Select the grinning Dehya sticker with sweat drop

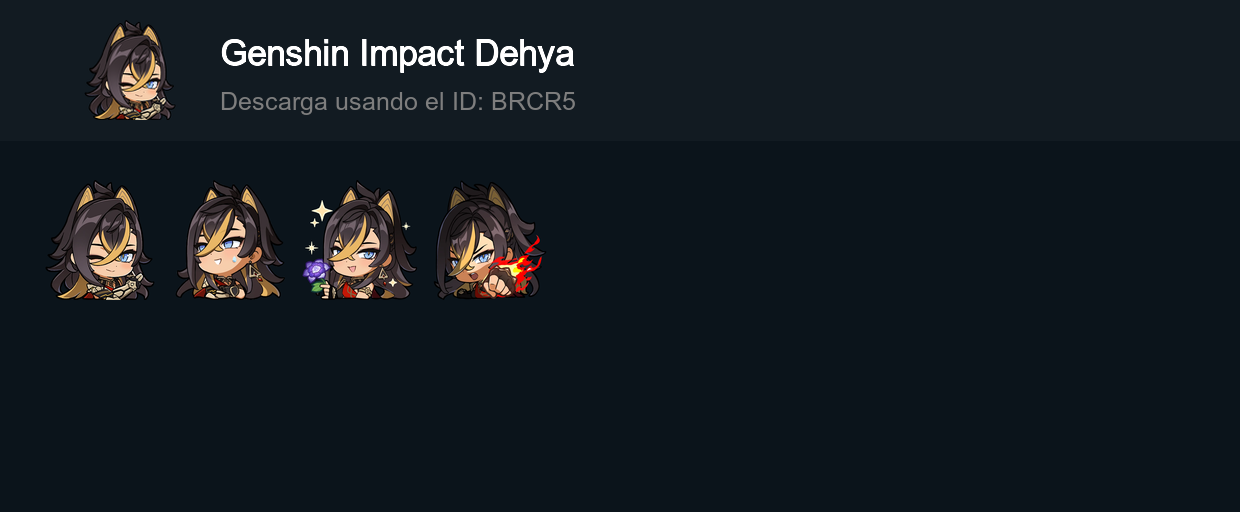230,240
